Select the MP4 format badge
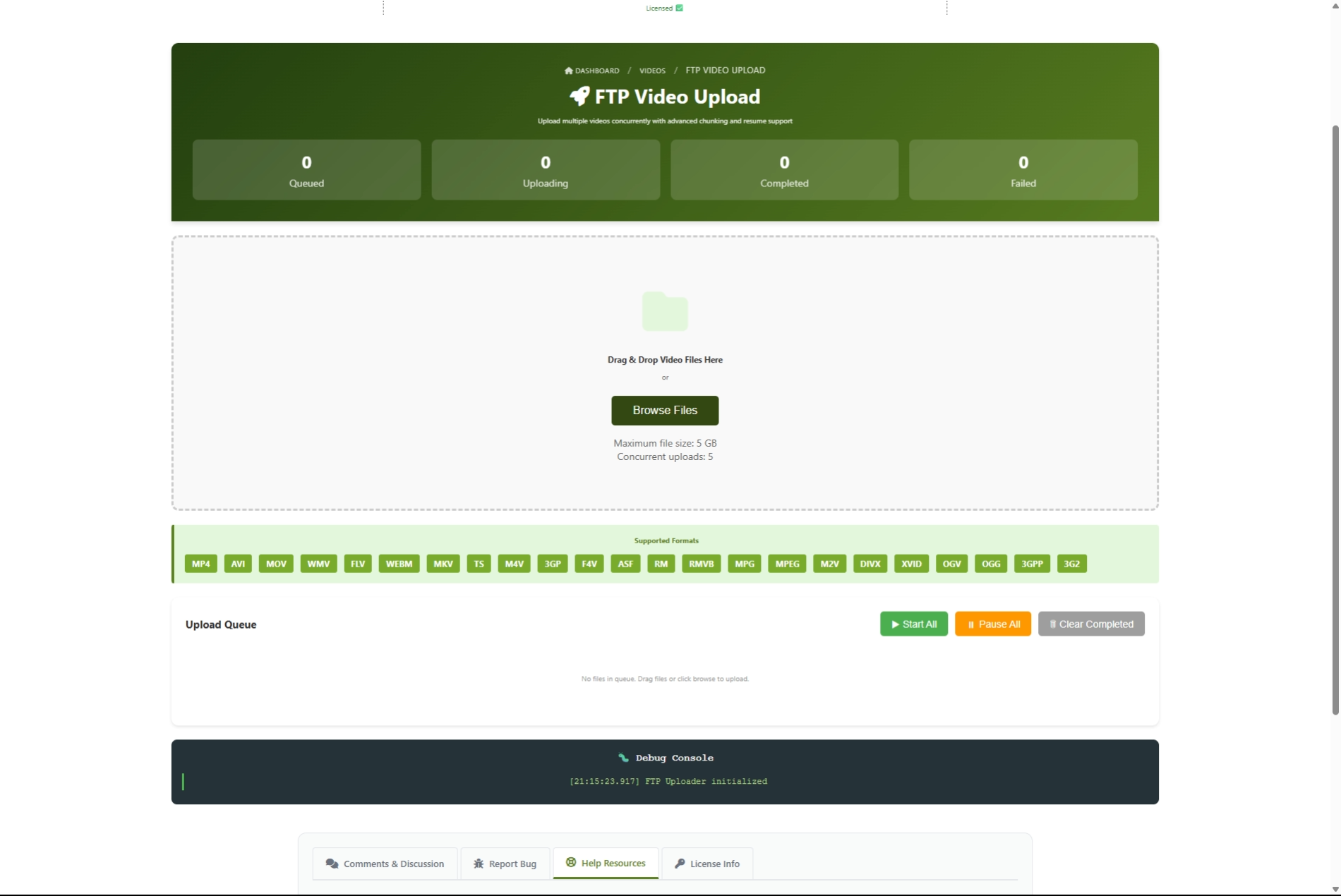This screenshot has width=1341, height=896. [200, 564]
